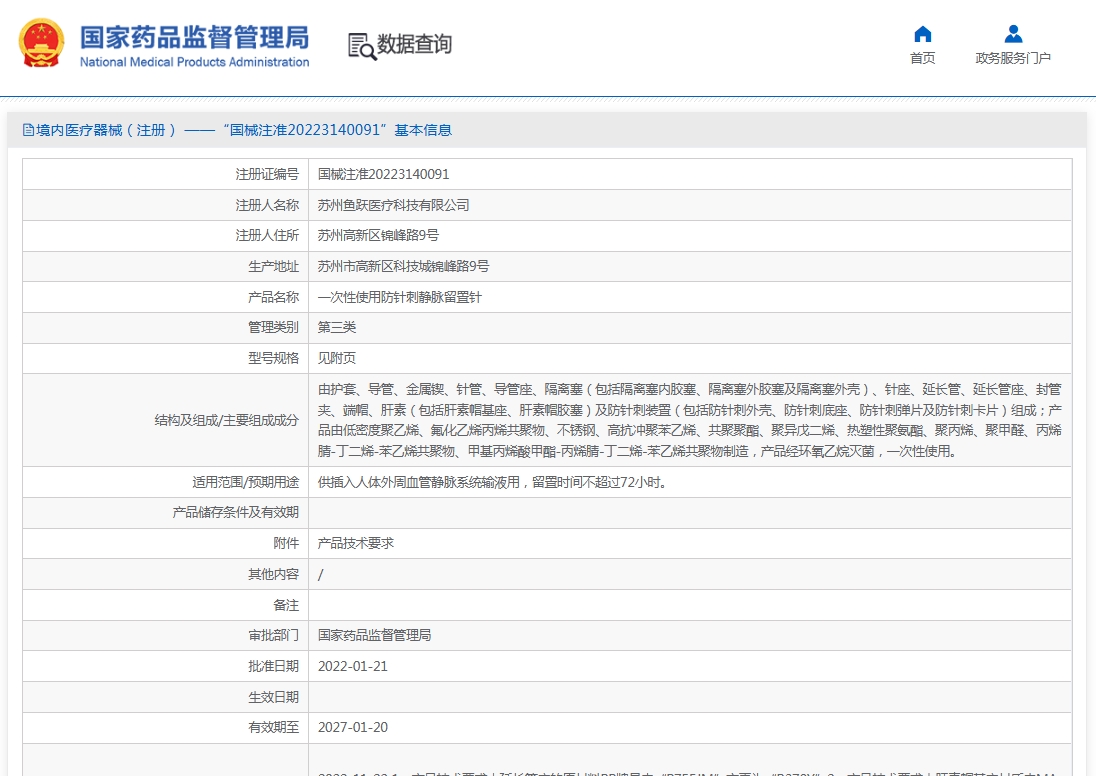Click the 生效日期 label
Screen dimensions: 1096x776
pyautogui.click(x=273, y=697)
